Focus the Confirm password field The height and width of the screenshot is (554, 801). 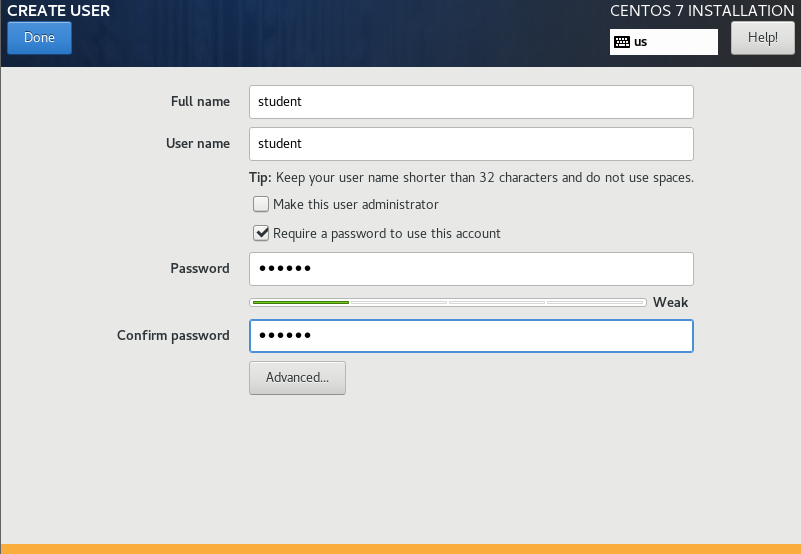point(471,336)
